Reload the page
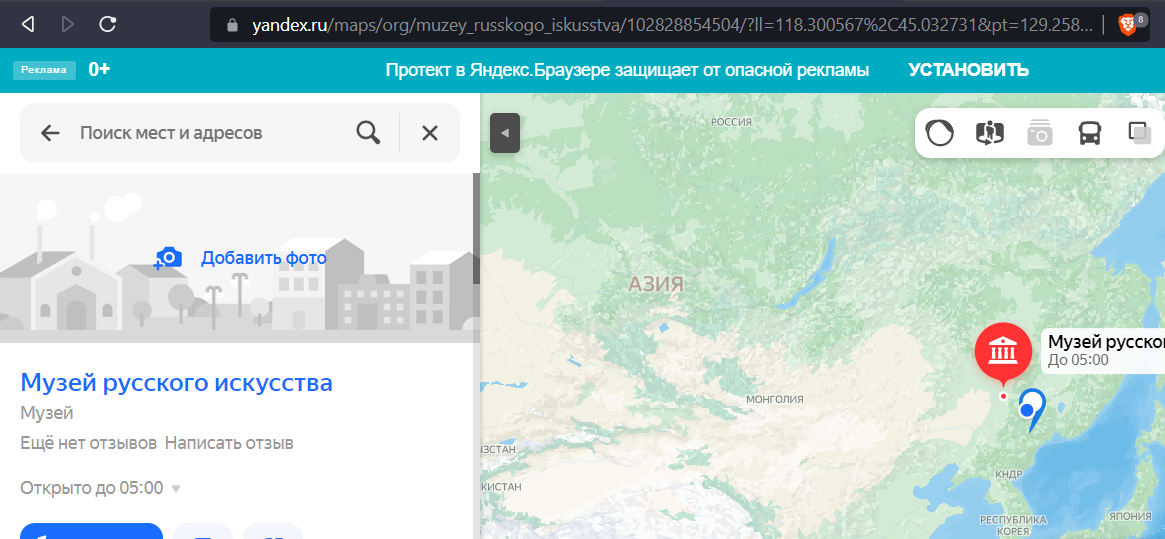 108,25
